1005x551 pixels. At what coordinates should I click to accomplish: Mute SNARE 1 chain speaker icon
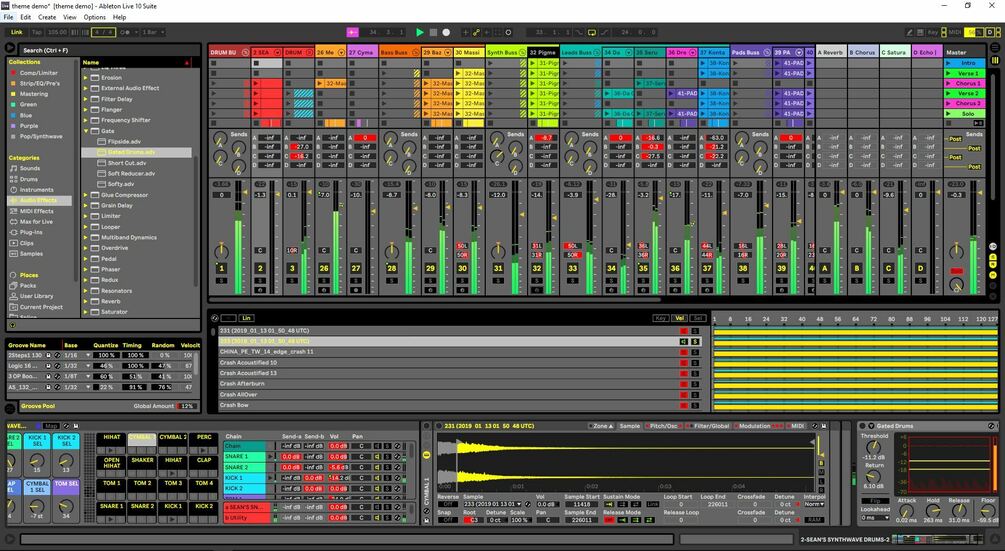[x=377, y=457]
